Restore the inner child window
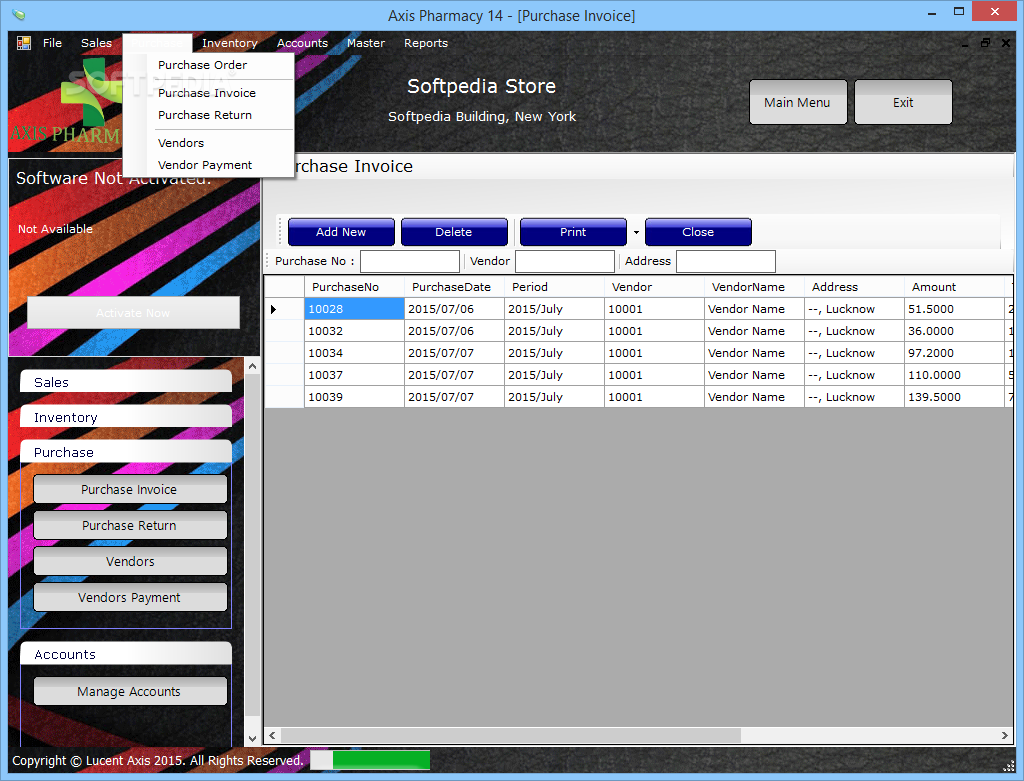 coord(985,43)
